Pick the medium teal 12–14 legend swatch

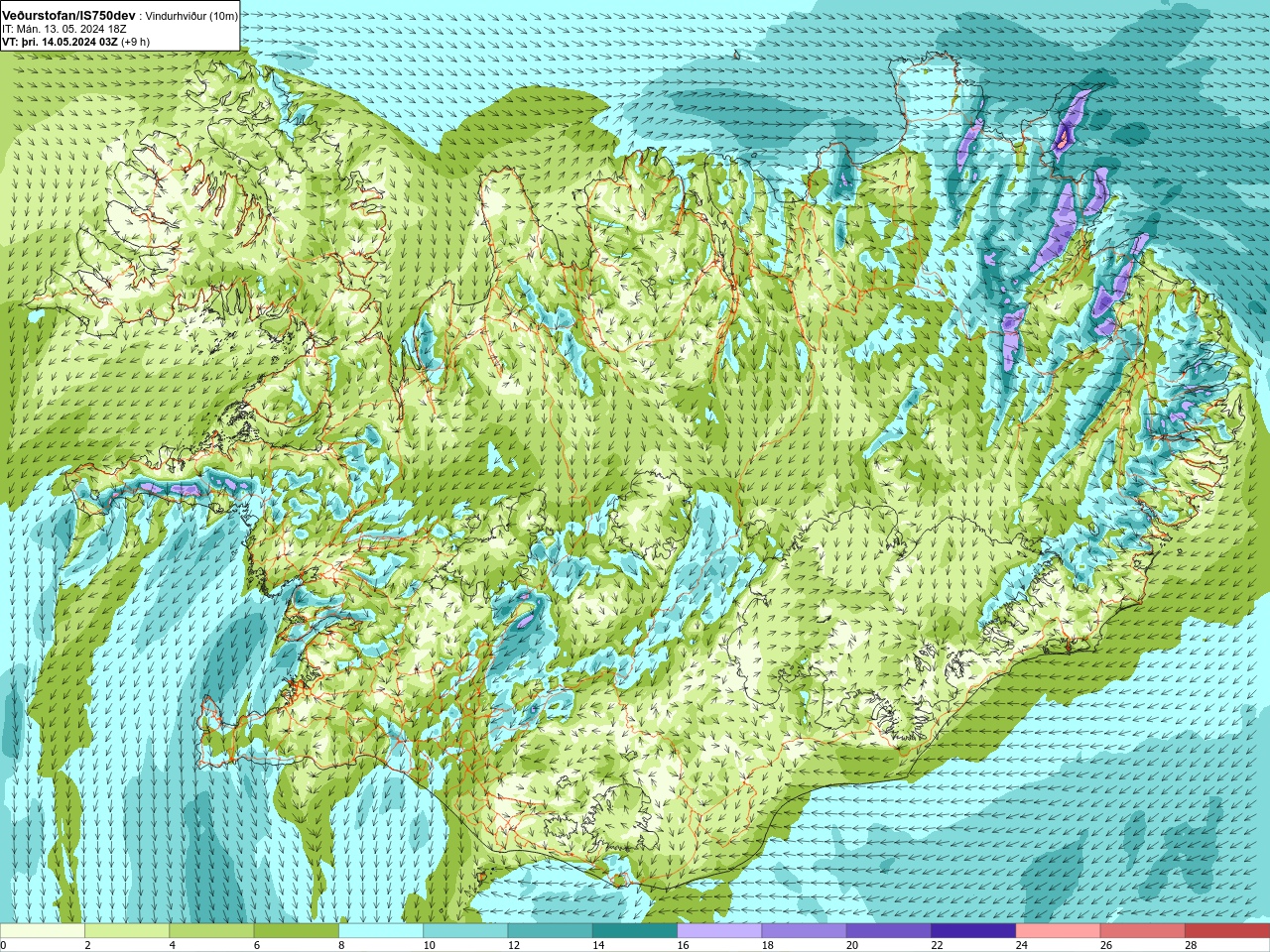click(550, 931)
